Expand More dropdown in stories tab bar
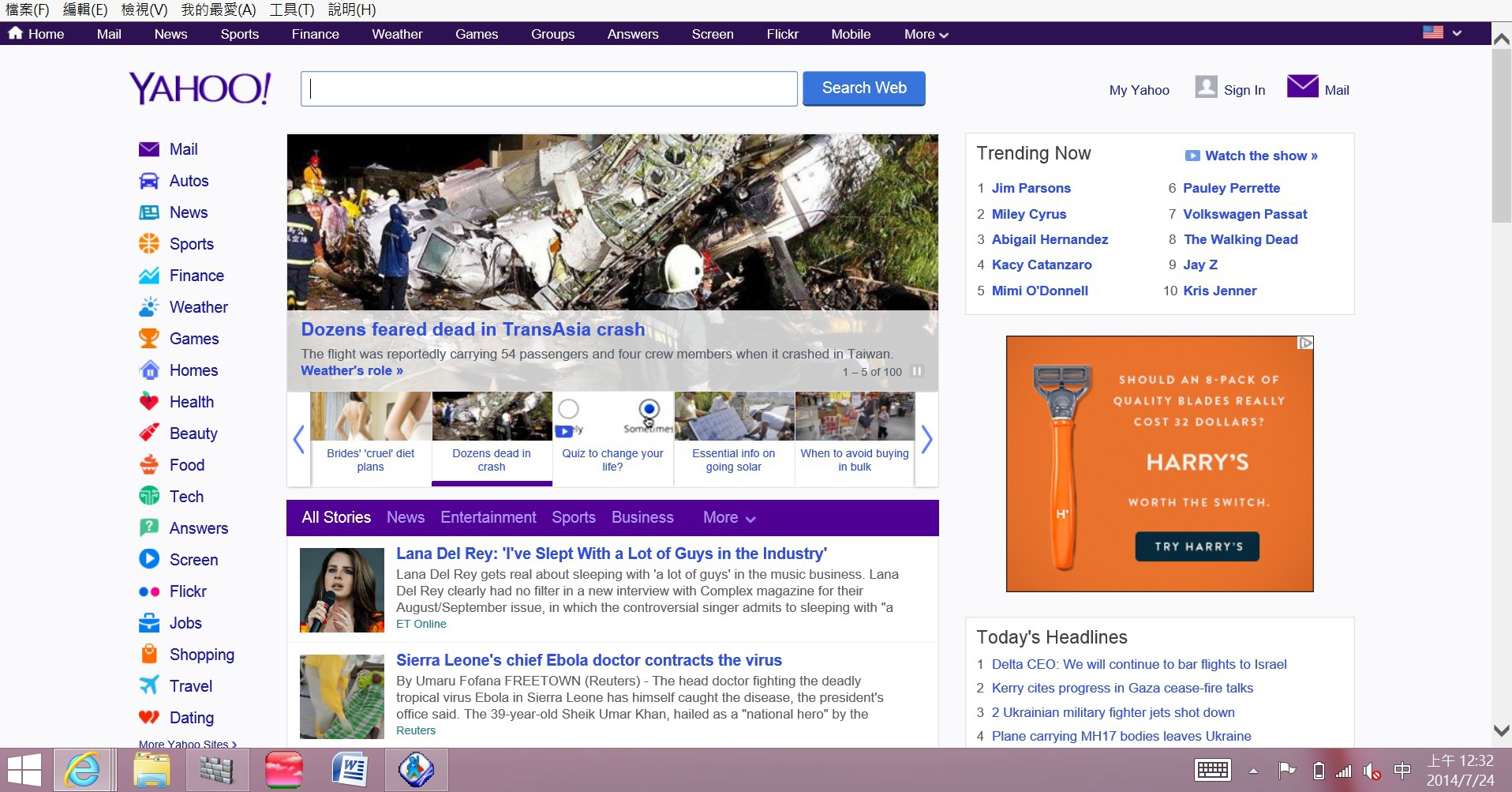Image resolution: width=1512 pixels, height=792 pixels. [729, 518]
